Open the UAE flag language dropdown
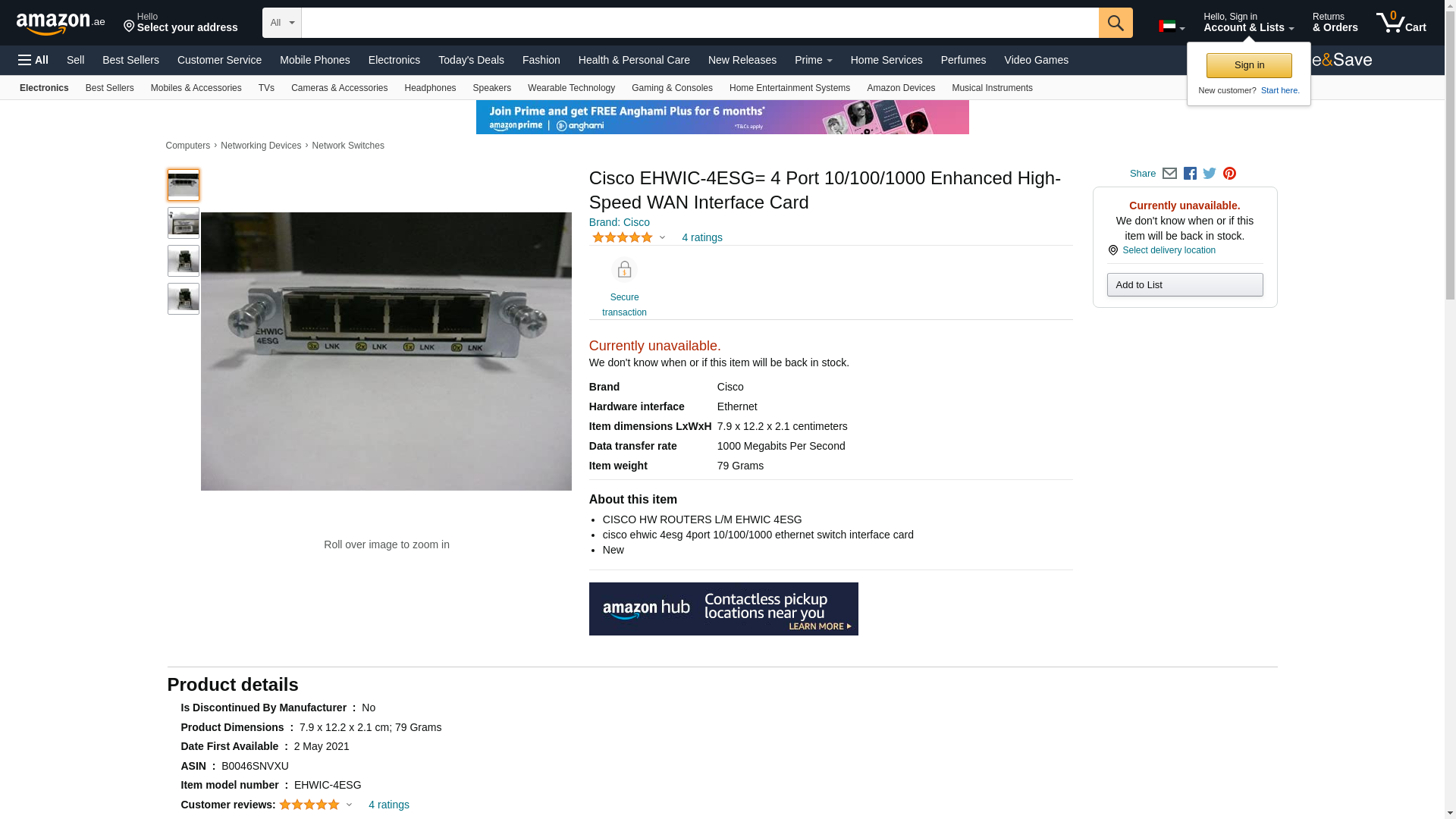 (1172, 27)
